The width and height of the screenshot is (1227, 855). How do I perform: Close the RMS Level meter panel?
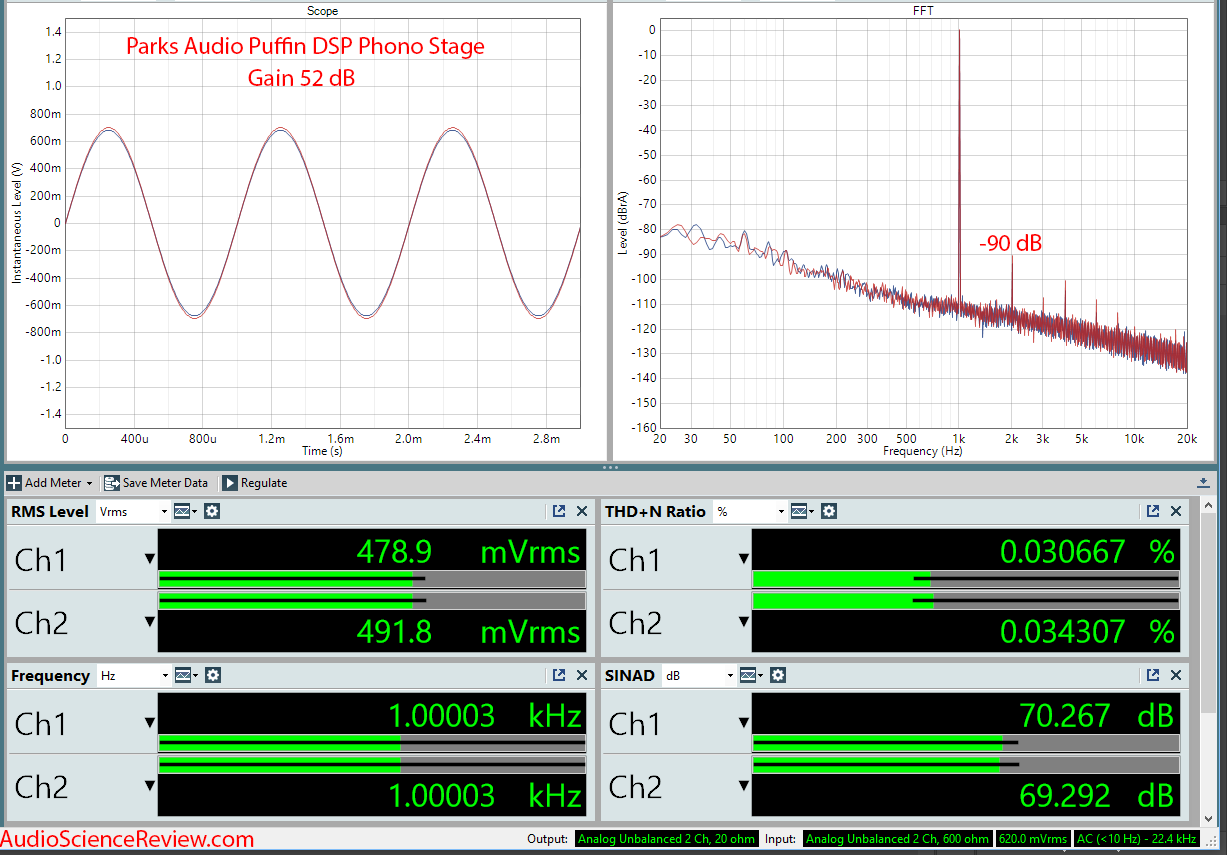pos(582,511)
